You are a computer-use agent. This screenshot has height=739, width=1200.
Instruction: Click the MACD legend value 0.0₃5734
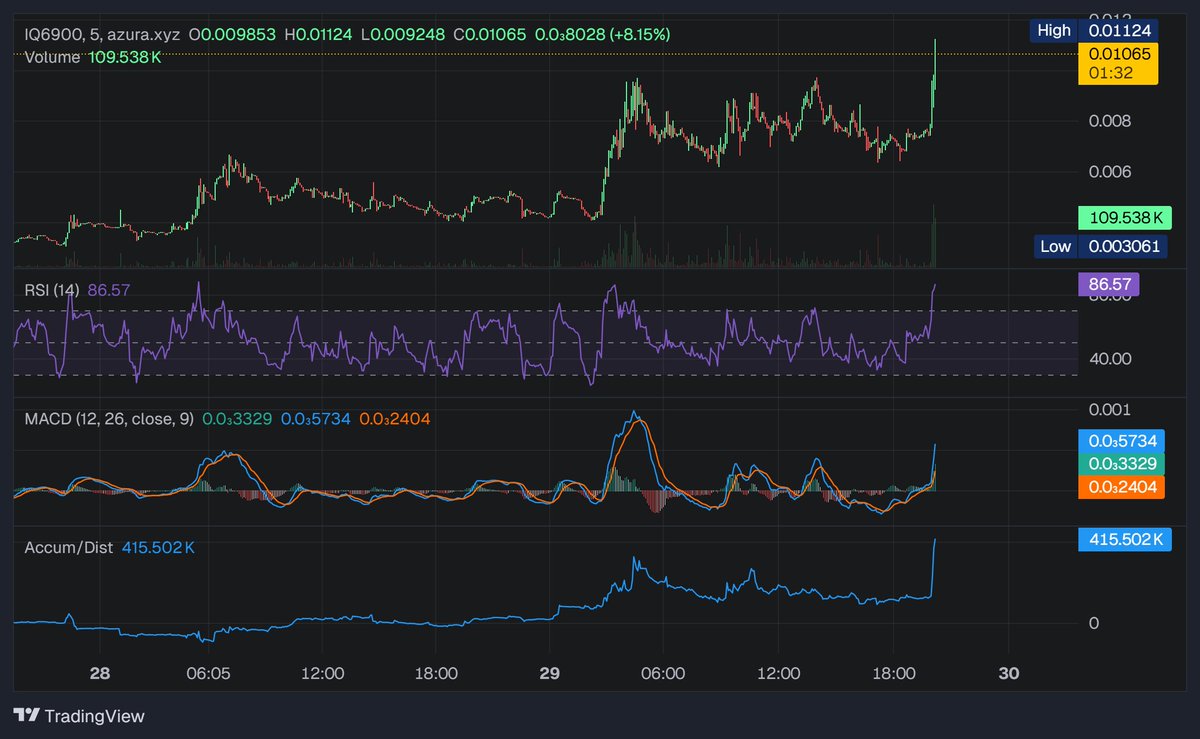tap(315, 418)
